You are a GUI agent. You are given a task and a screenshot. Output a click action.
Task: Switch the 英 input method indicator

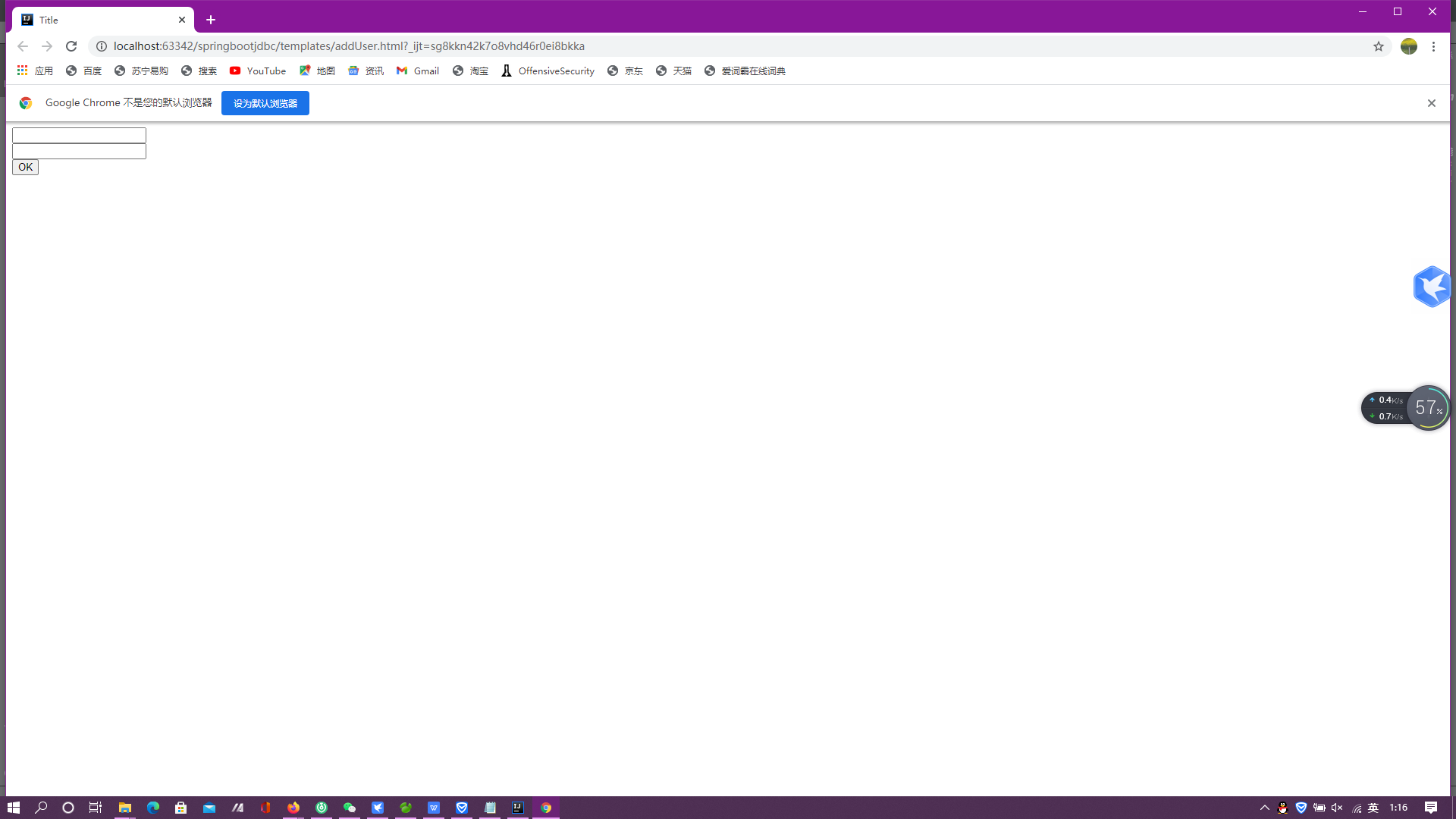tap(1373, 808)
